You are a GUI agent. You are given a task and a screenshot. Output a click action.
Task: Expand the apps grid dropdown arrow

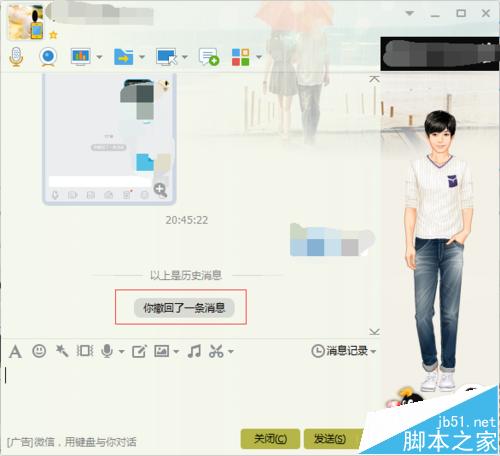pyautogui.click(x=259, y=57)
